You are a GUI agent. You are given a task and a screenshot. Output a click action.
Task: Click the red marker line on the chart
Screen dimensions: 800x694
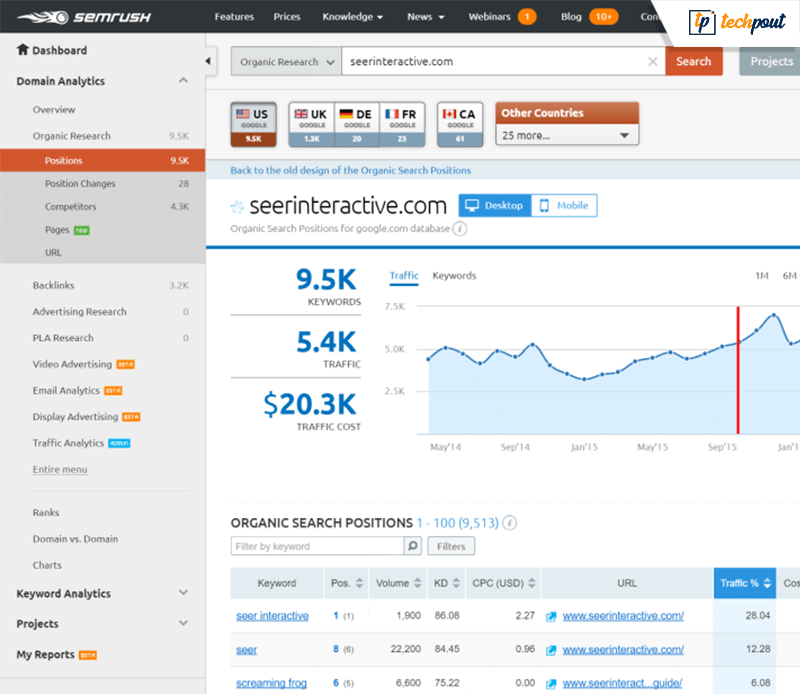[x=738, y=370]
